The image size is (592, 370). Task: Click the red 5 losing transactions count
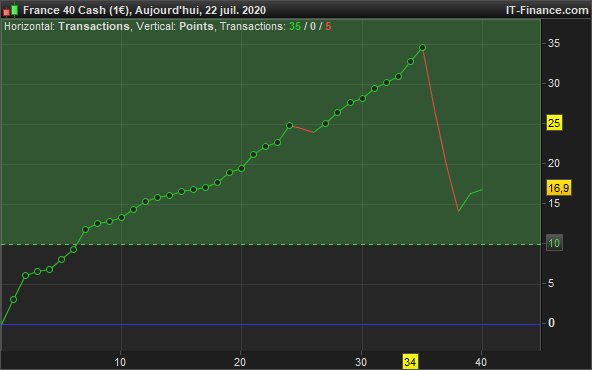pyautogui.click(x=328, y=26)
